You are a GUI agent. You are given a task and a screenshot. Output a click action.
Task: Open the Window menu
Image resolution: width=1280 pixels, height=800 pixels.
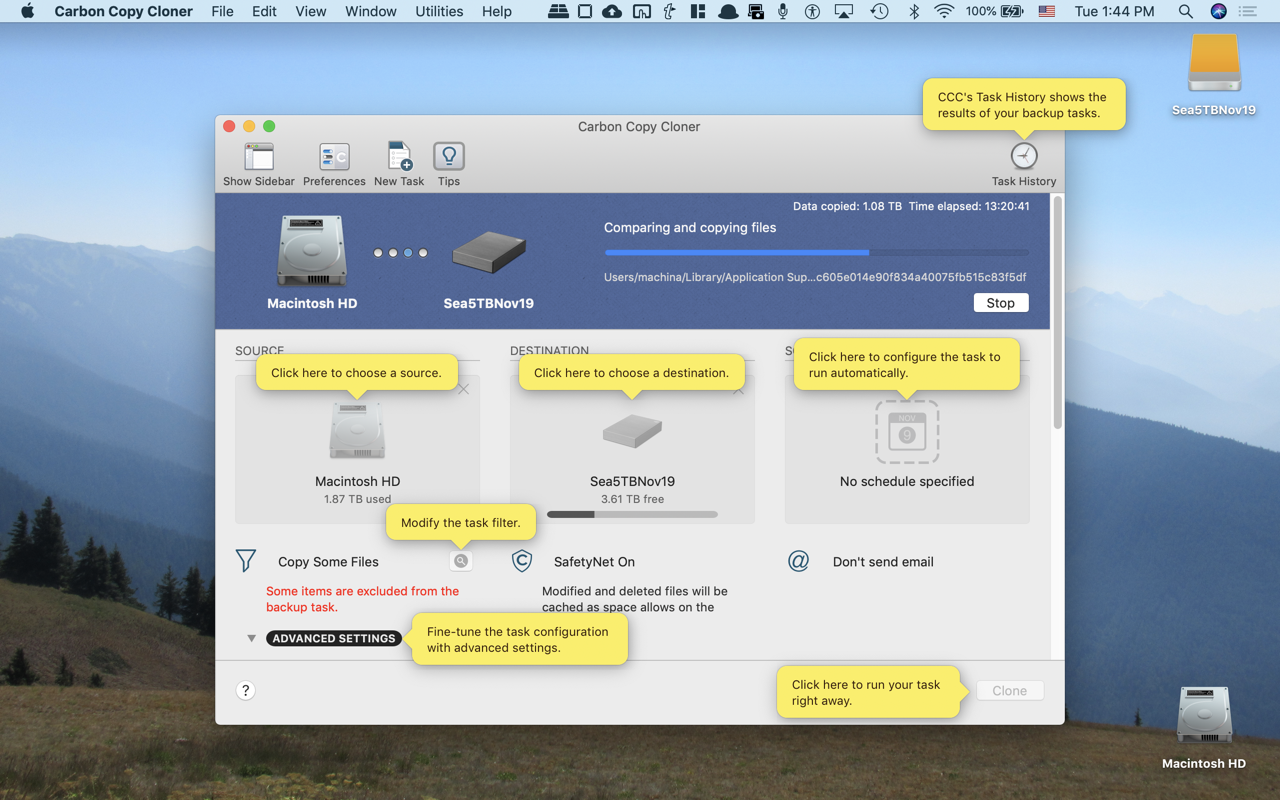371,11
